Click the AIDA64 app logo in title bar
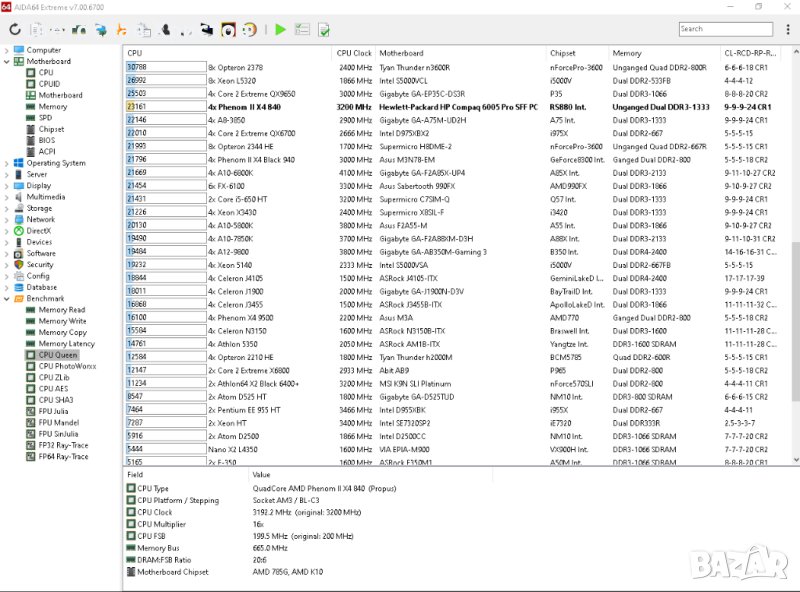 pyautogui.click(x=7, y=7)
